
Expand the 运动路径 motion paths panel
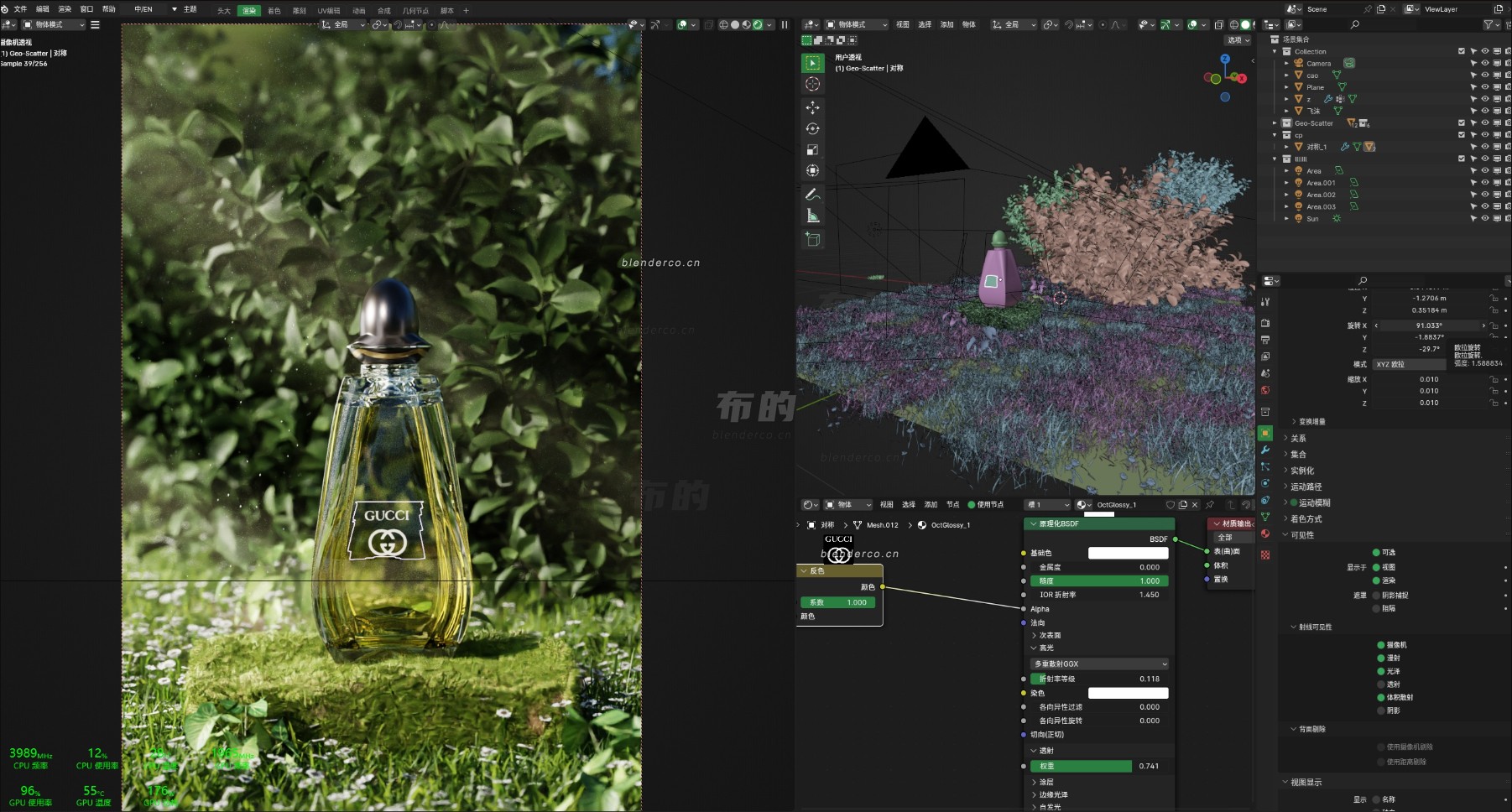(1305, 487)
